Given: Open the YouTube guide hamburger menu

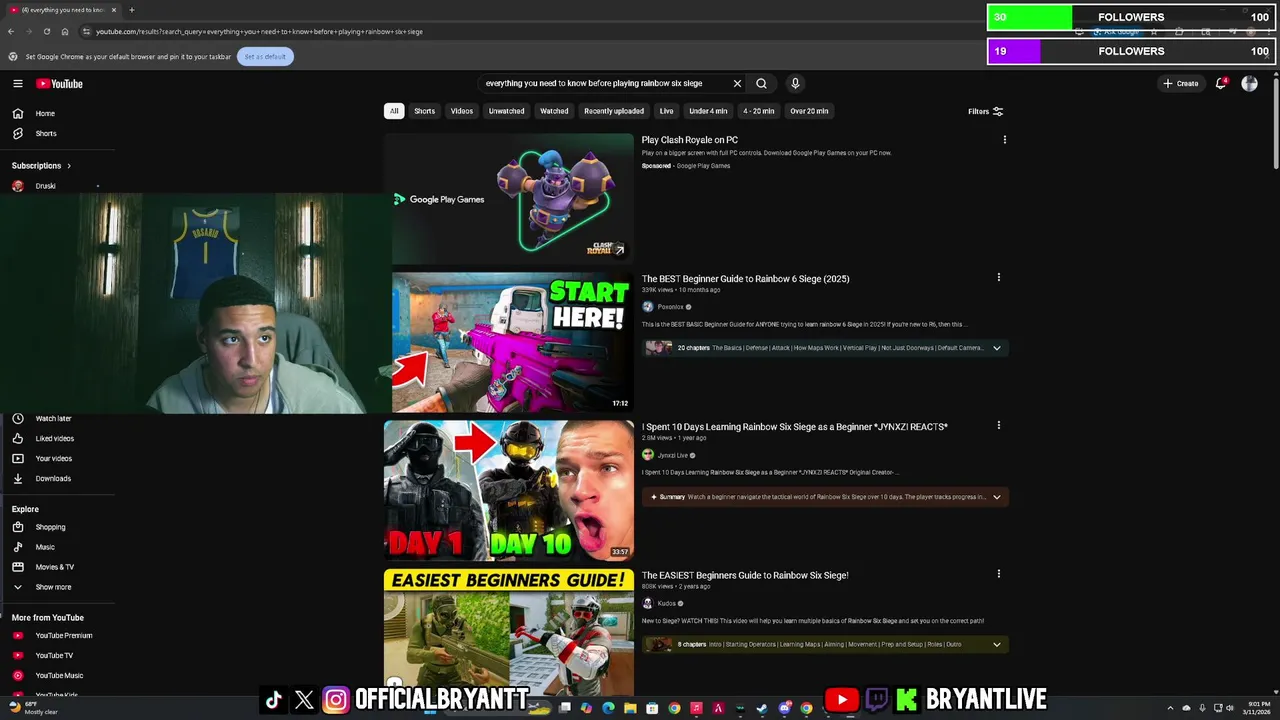Looking at the screenshot, I should (17, 84).
